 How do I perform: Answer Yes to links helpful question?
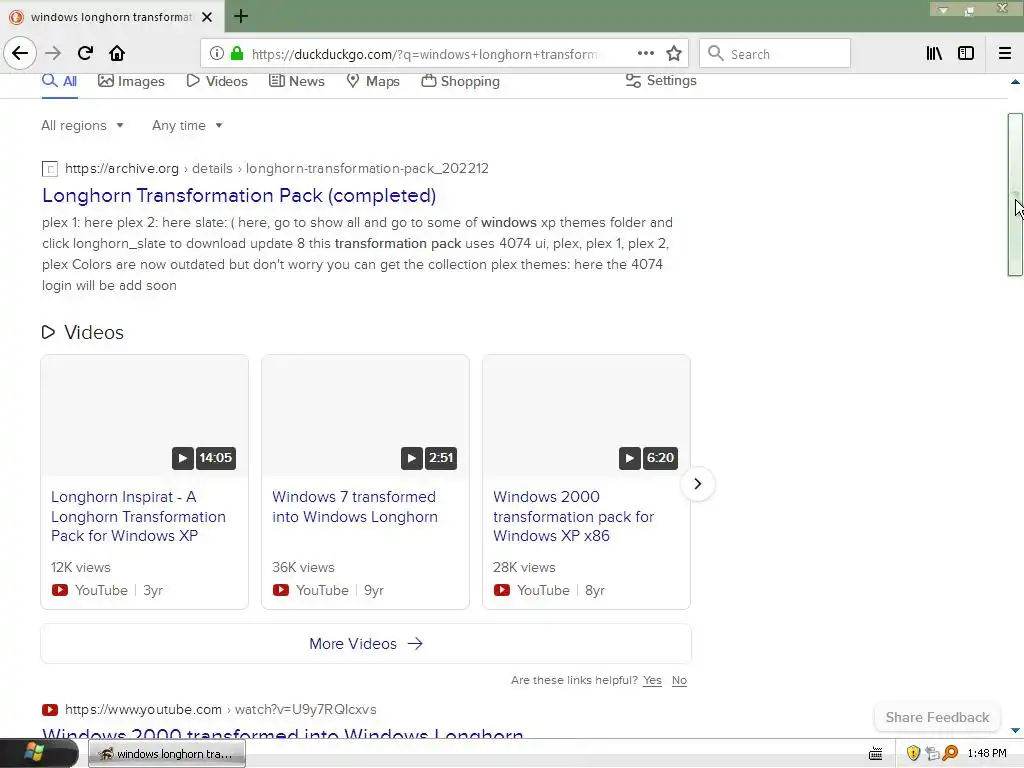click(652, 680)
